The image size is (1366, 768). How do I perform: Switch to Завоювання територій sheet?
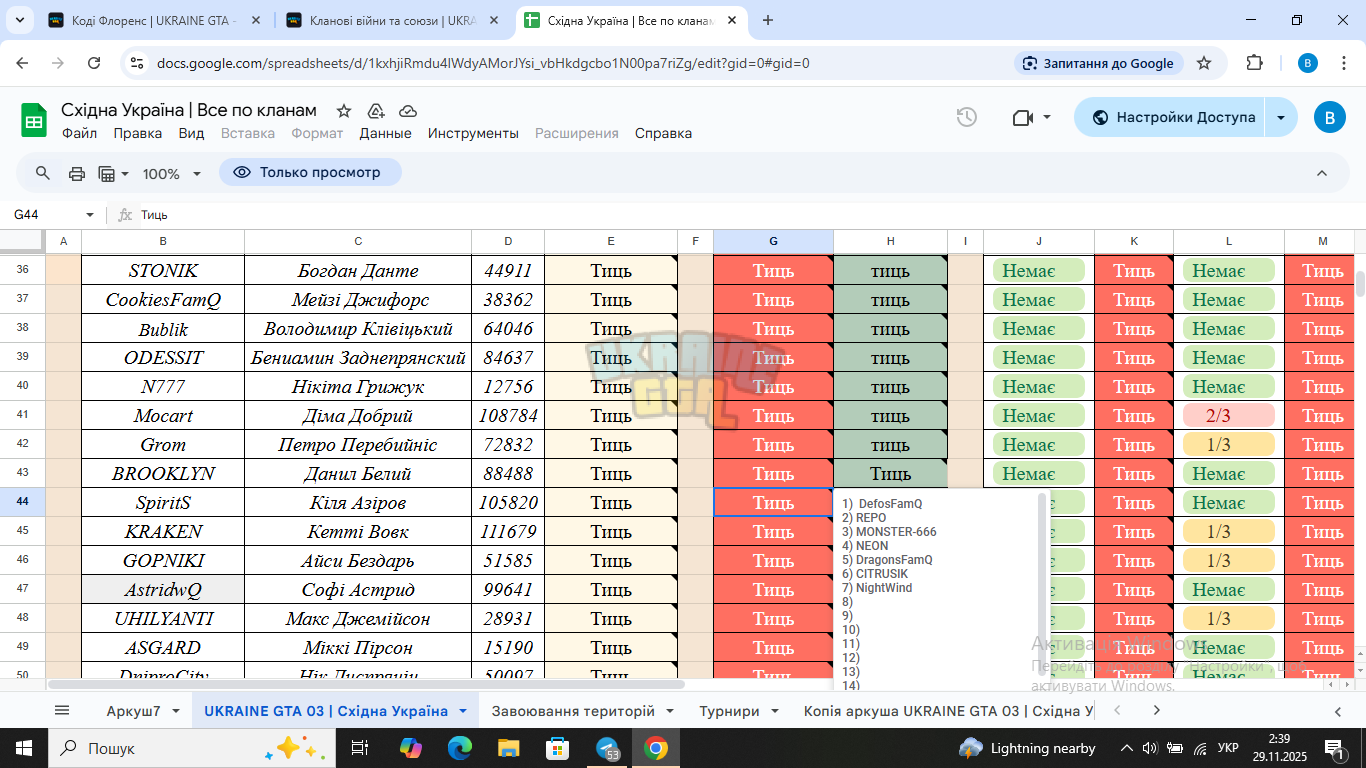pyautogui.click(x=573, y=711)
